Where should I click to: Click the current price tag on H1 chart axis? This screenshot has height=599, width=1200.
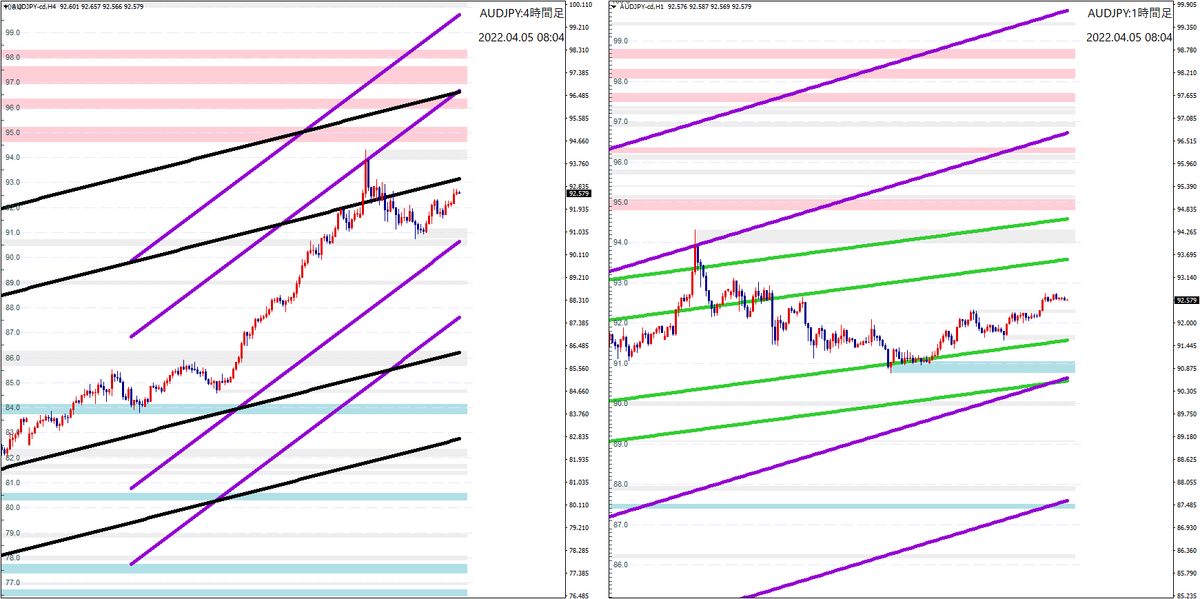point(1188,300)
